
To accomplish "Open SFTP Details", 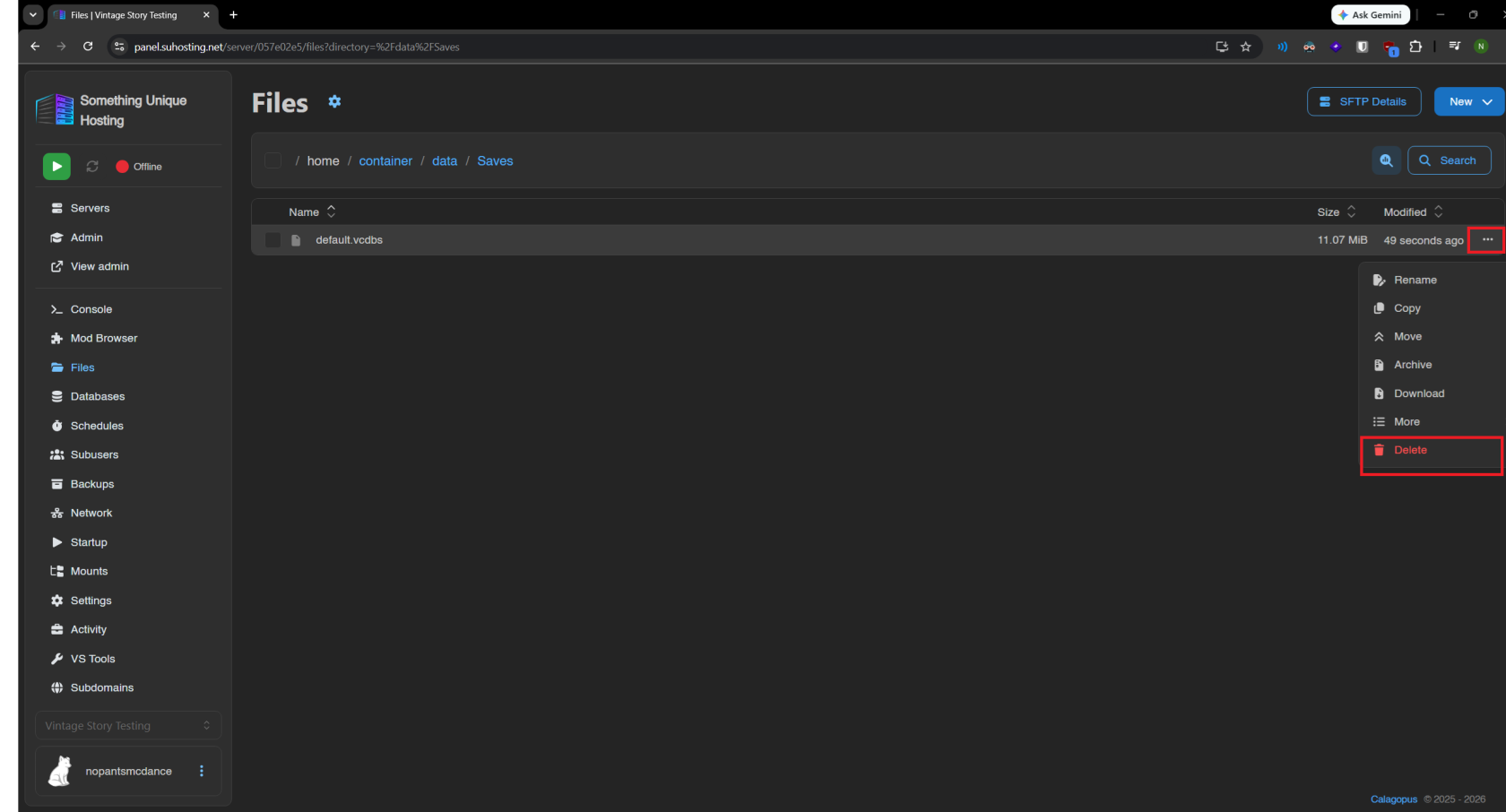I will coord(1363,102).
